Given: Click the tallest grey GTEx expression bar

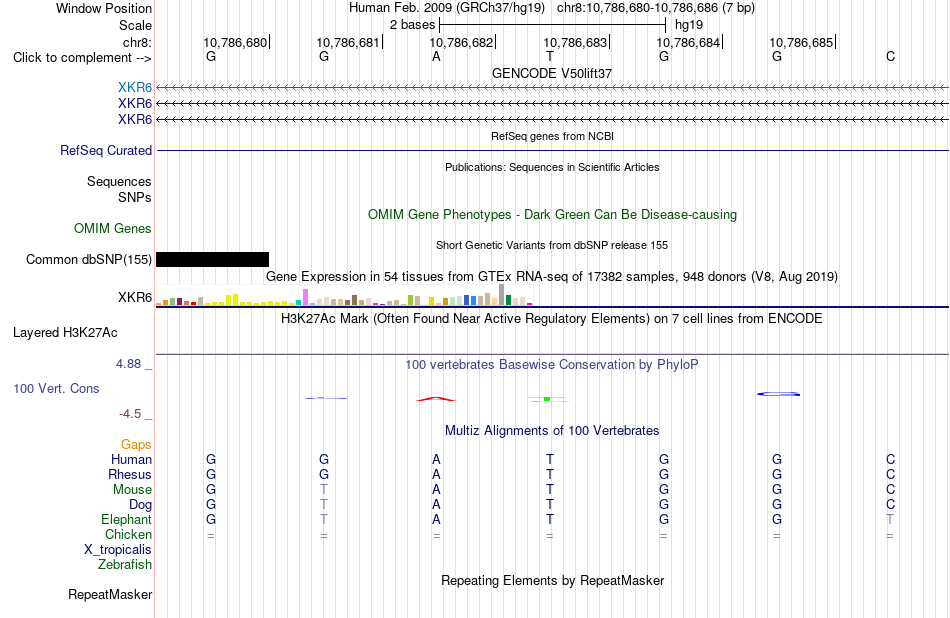Looking at the screenshot, I should (502, 294).
